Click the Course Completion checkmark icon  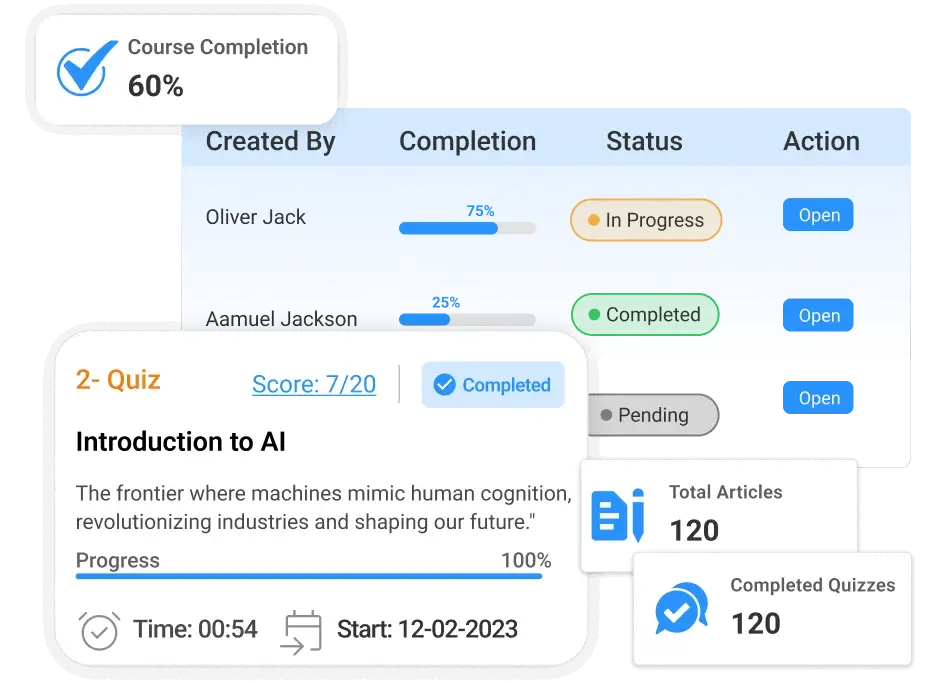click(x=81, y=69)
